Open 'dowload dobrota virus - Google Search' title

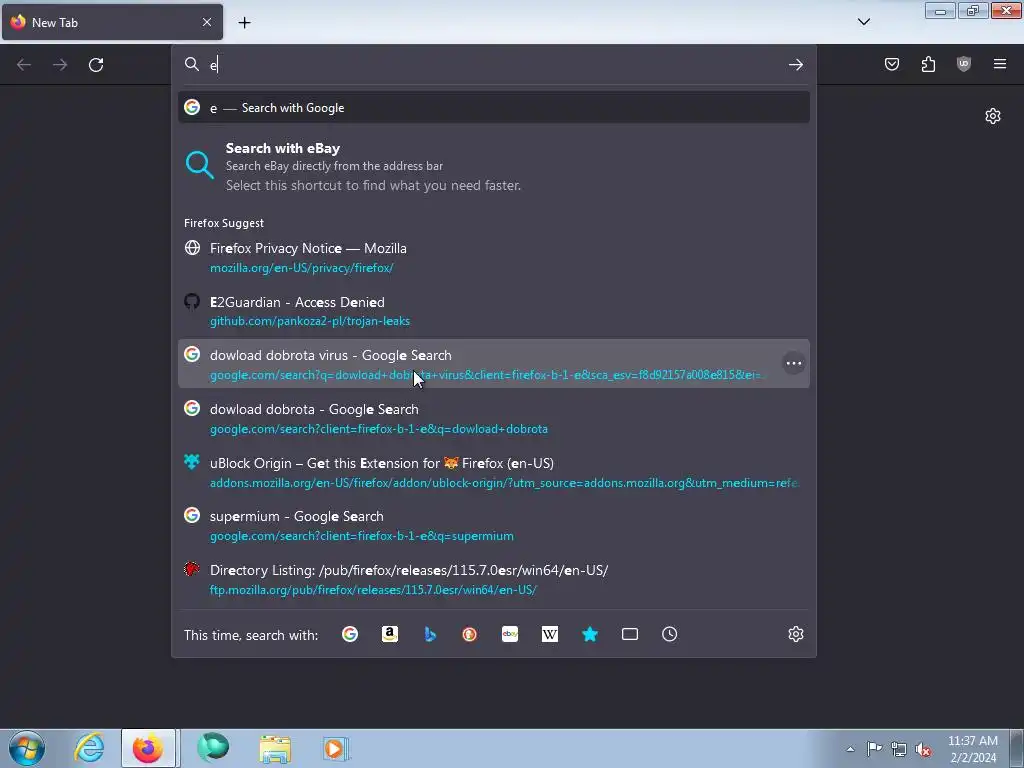pyautogui.click(x=330, y=355)
